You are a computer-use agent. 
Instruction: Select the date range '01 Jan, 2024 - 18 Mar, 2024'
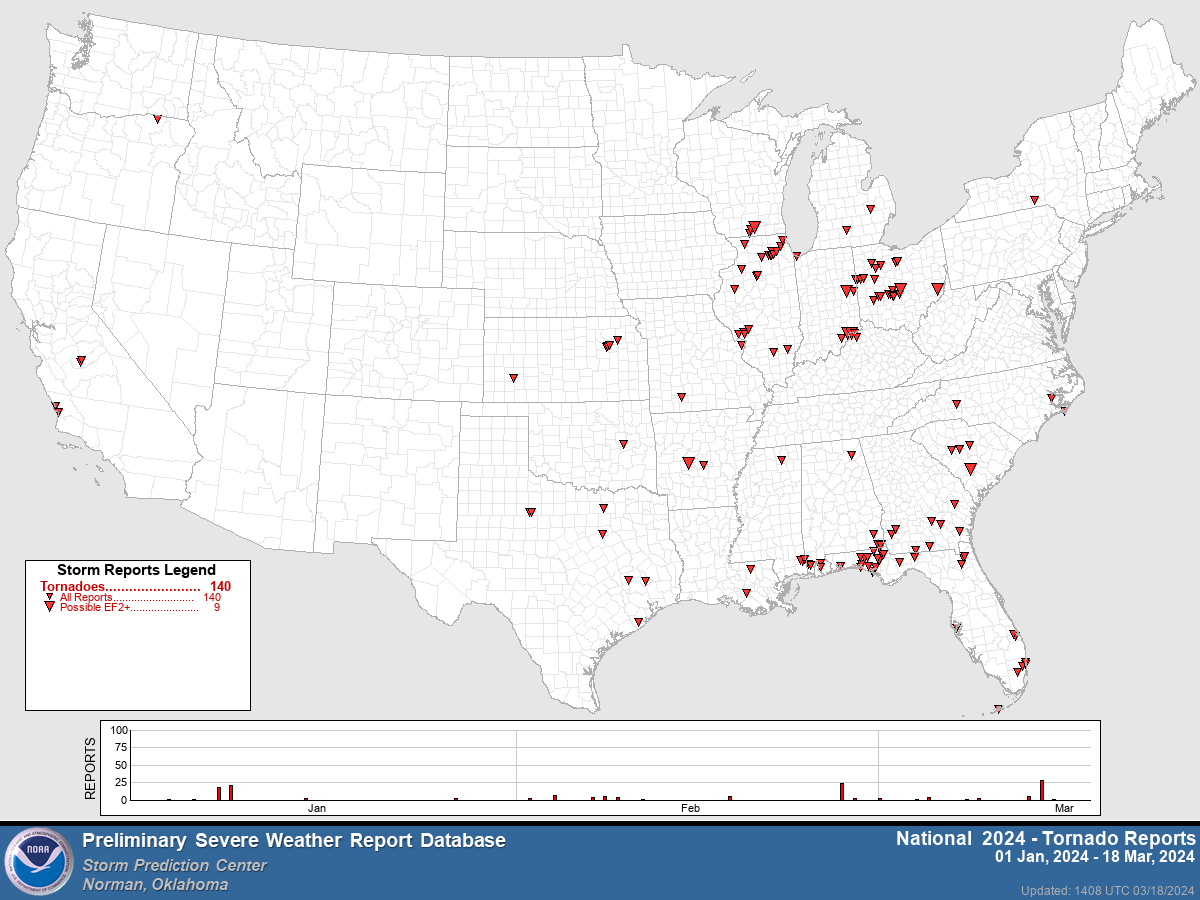(1095, 857)
